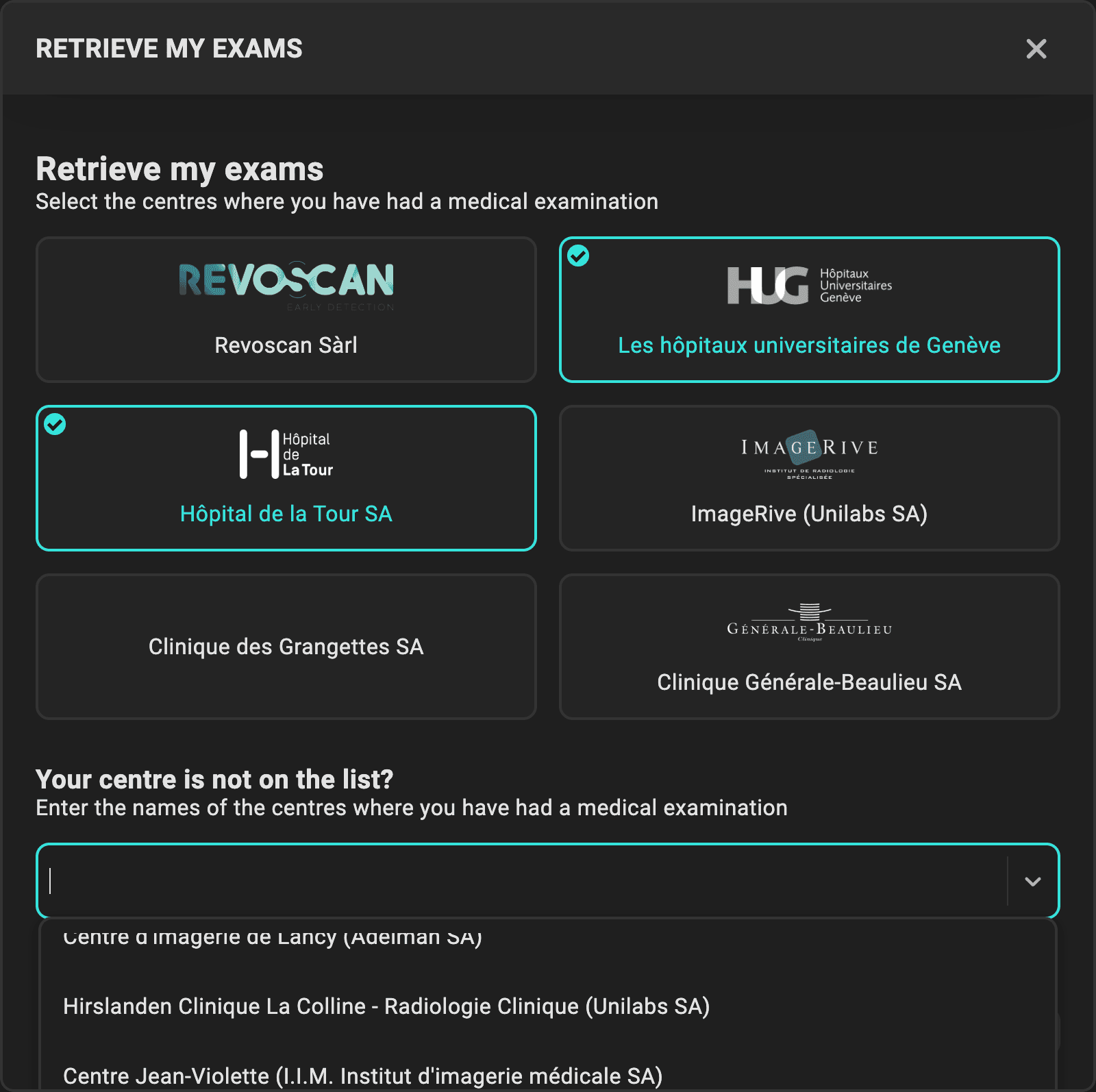
Task: Click the 'Revoscan Sàrl' label text
Action: [x=286, y=345]
